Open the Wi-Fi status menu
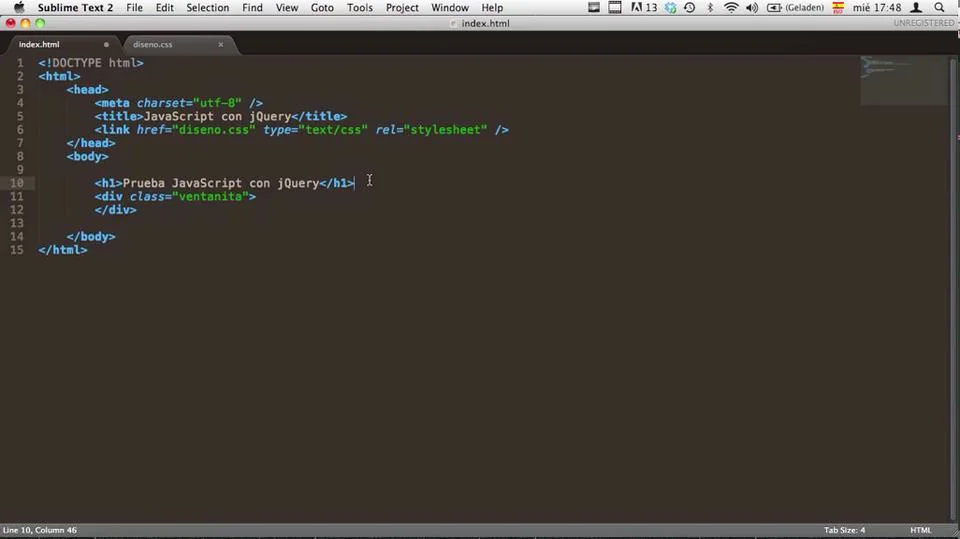The image size is (960, 539). pos(731,7)
